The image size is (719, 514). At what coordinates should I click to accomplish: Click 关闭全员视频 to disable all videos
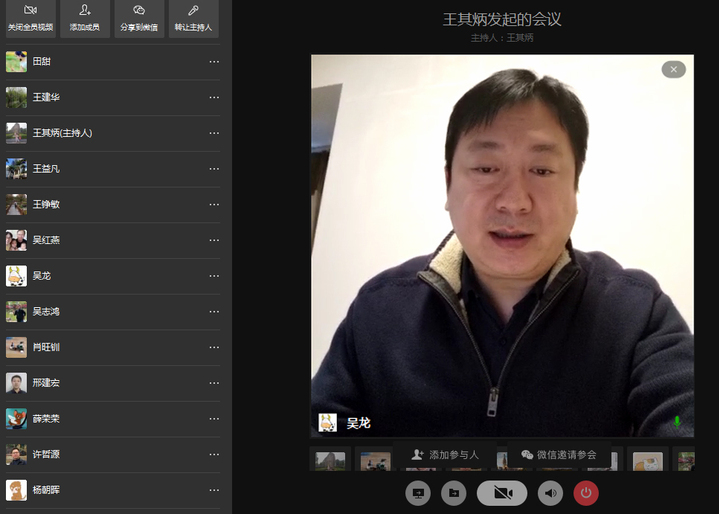[x=30, y=18]
